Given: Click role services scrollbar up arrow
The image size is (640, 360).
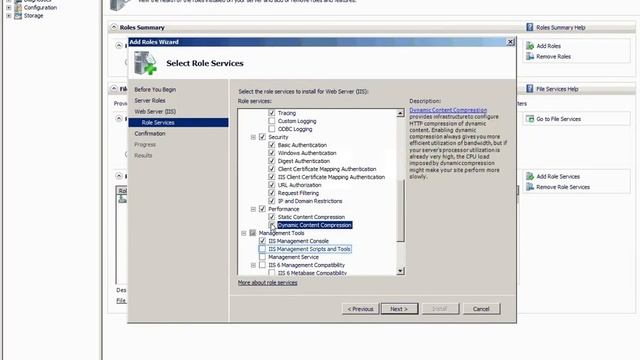Looking at the screenshot, I should pos(400,113).
